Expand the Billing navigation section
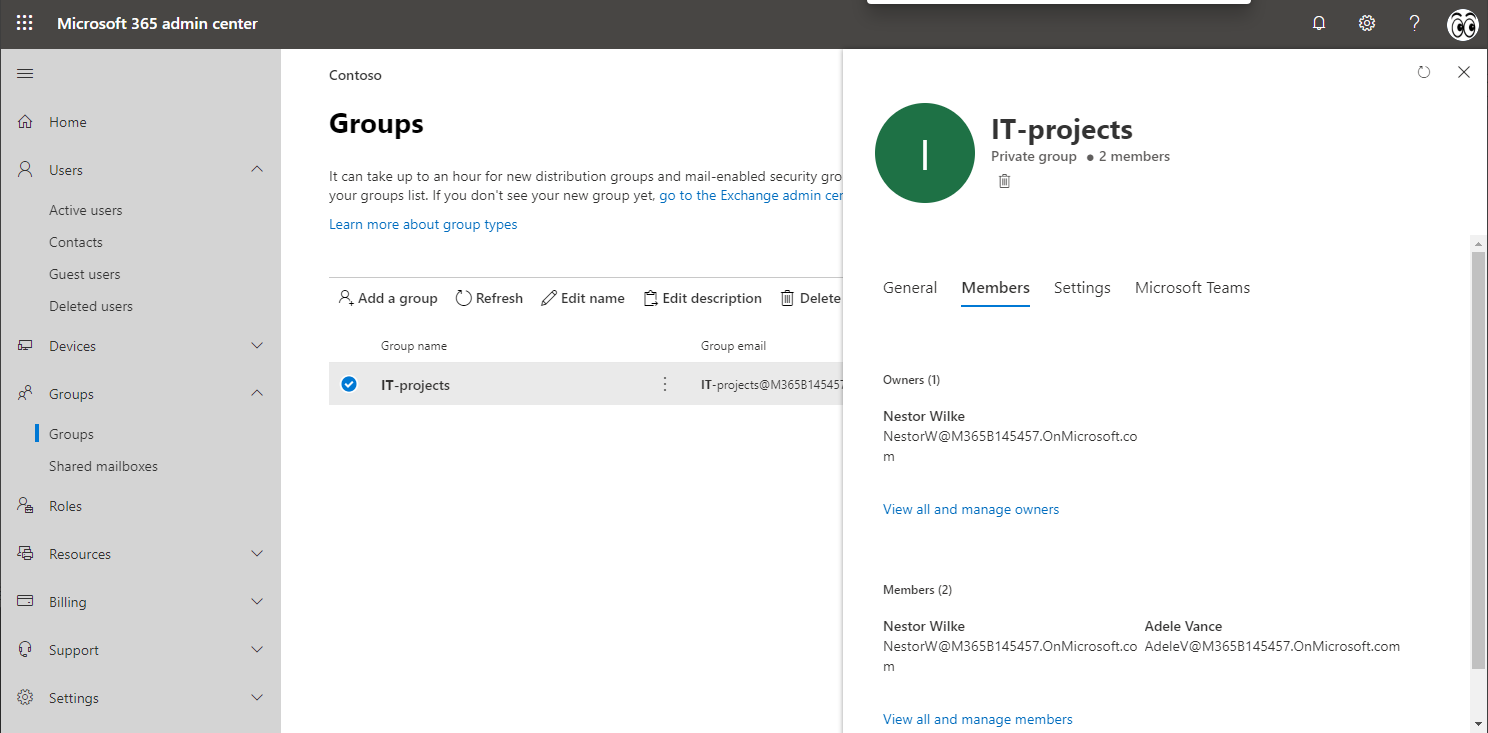This screenshot has height=733, width=1488. pos(257,602)
